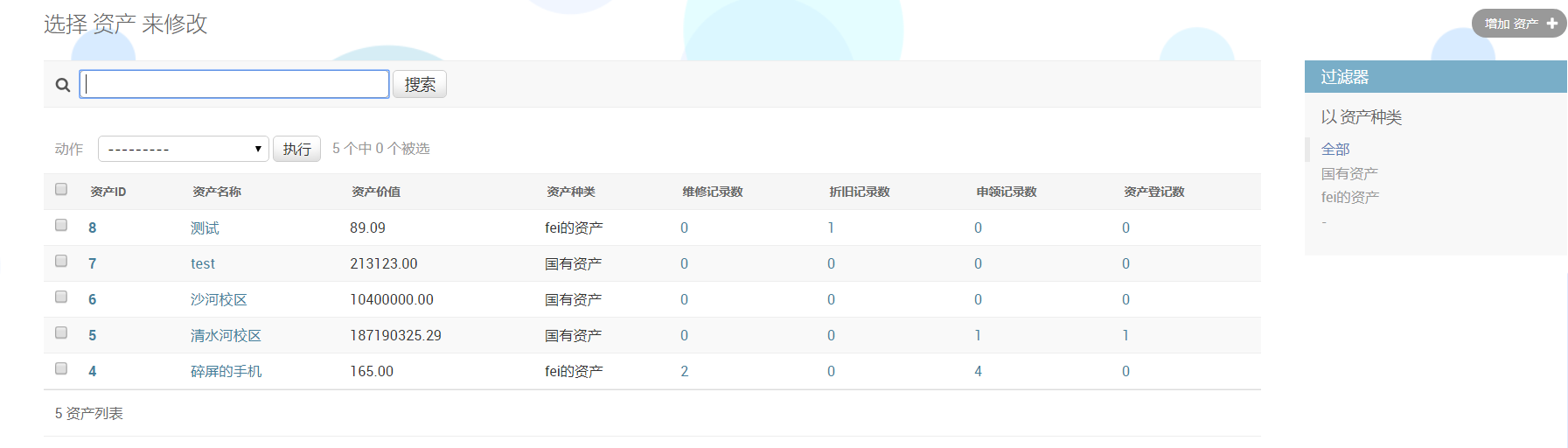Click the 折旧记录数 column header

[x=860, y=192]
